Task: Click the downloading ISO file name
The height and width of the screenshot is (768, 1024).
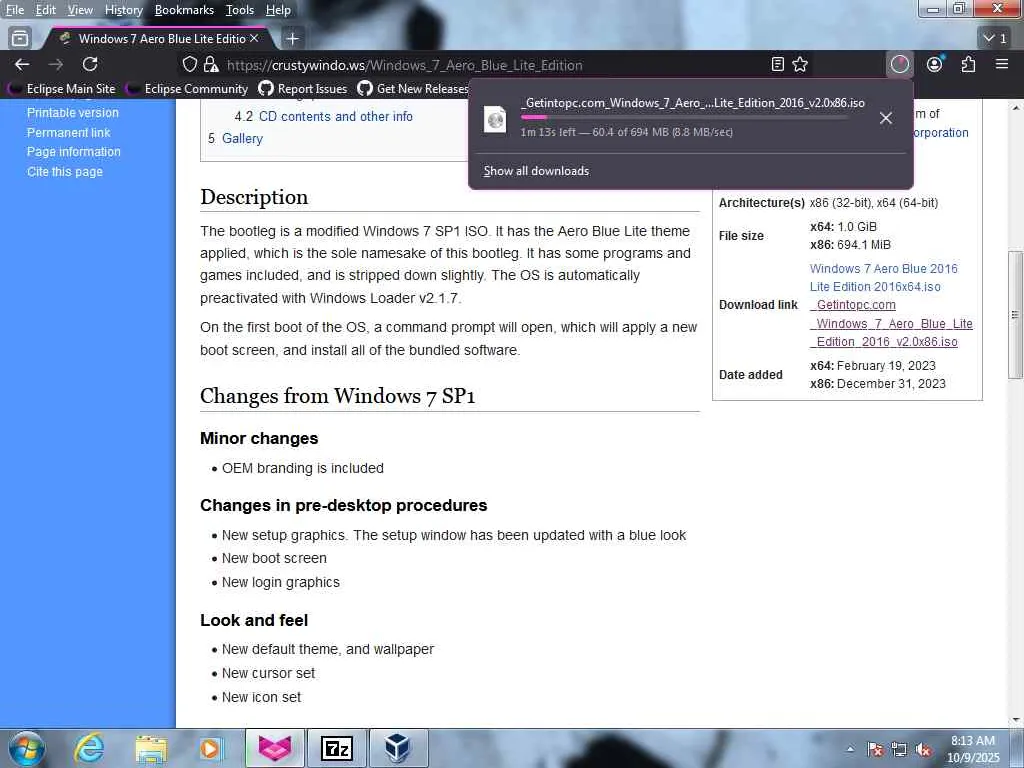Action: point(693,103)
